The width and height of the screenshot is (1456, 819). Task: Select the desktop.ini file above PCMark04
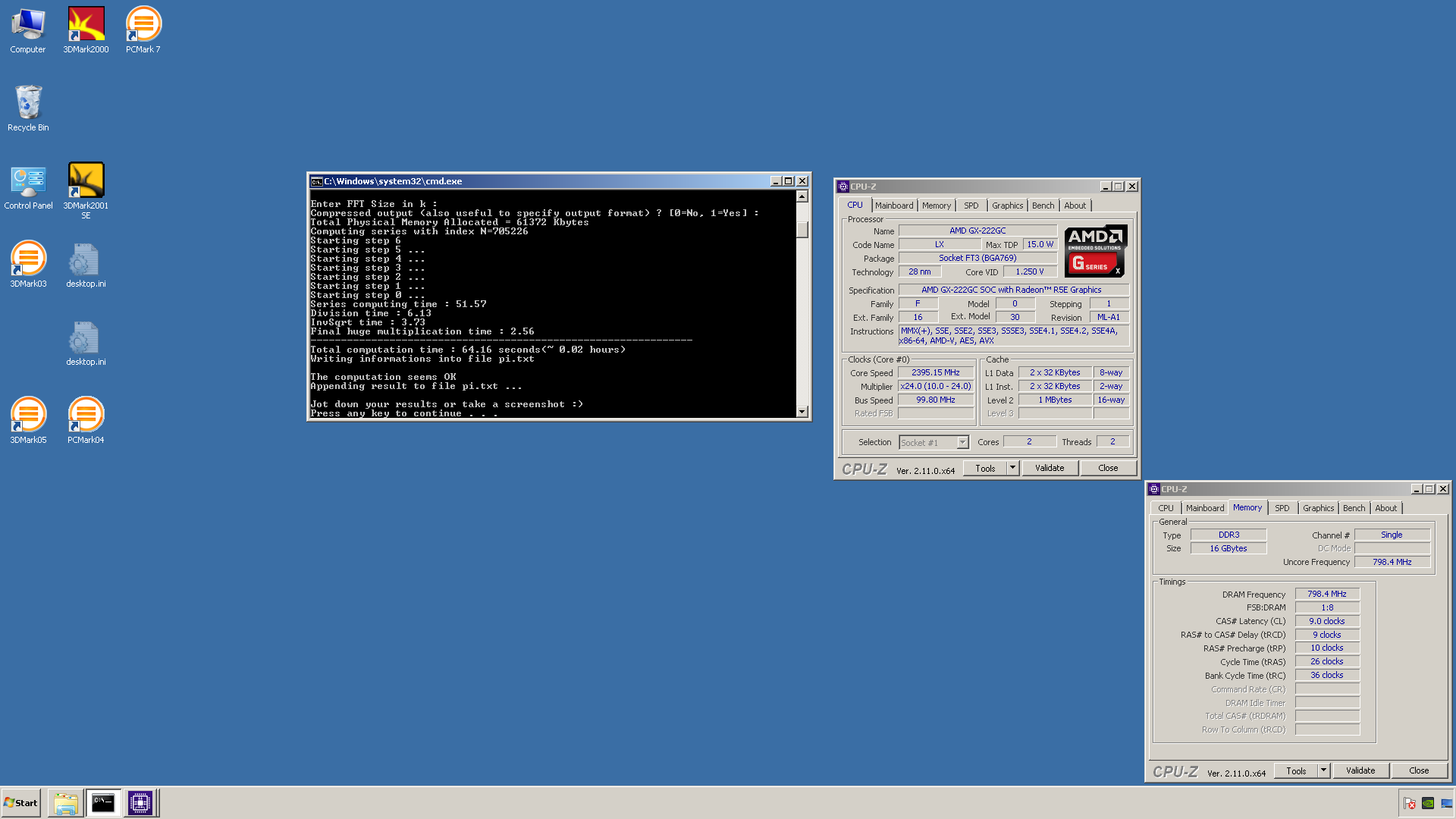pyautogui.click(x=86, y=343)
